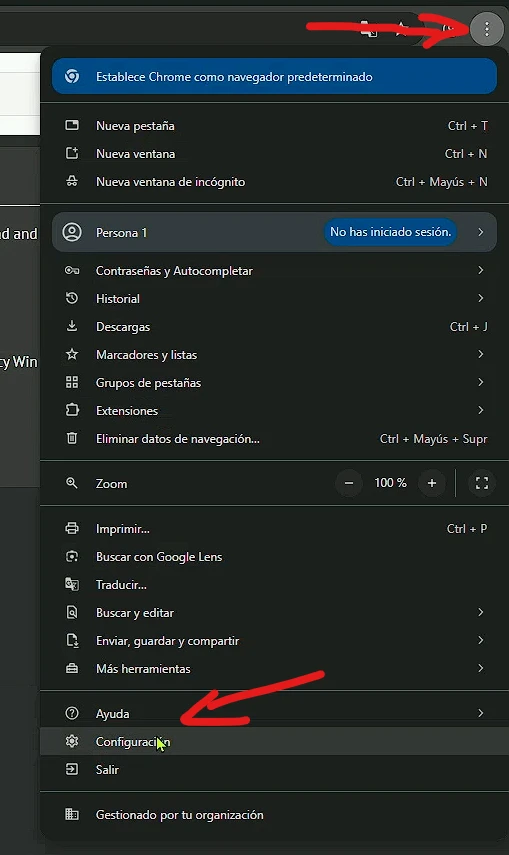Image resolution: width=509 pixels, height=855 pixels.
Task: Click the Salir exit icon
Action: [72, 769]
